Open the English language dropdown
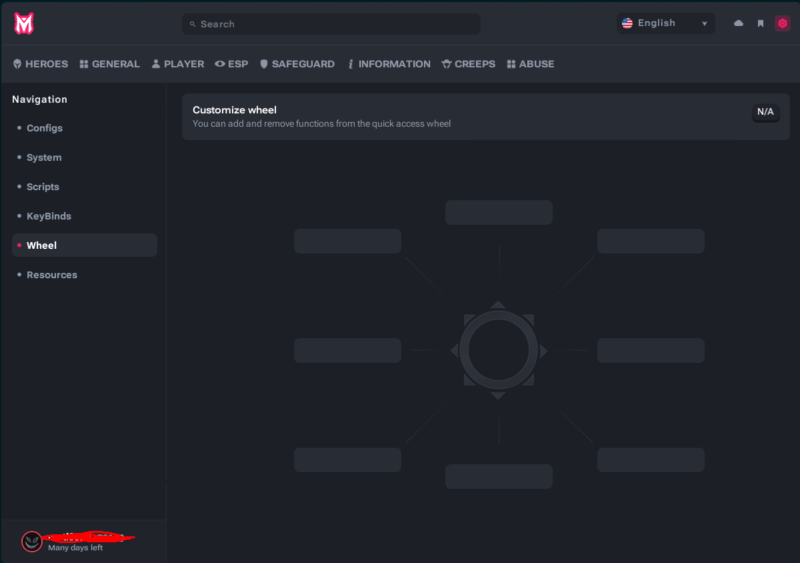 coord(665,23)
